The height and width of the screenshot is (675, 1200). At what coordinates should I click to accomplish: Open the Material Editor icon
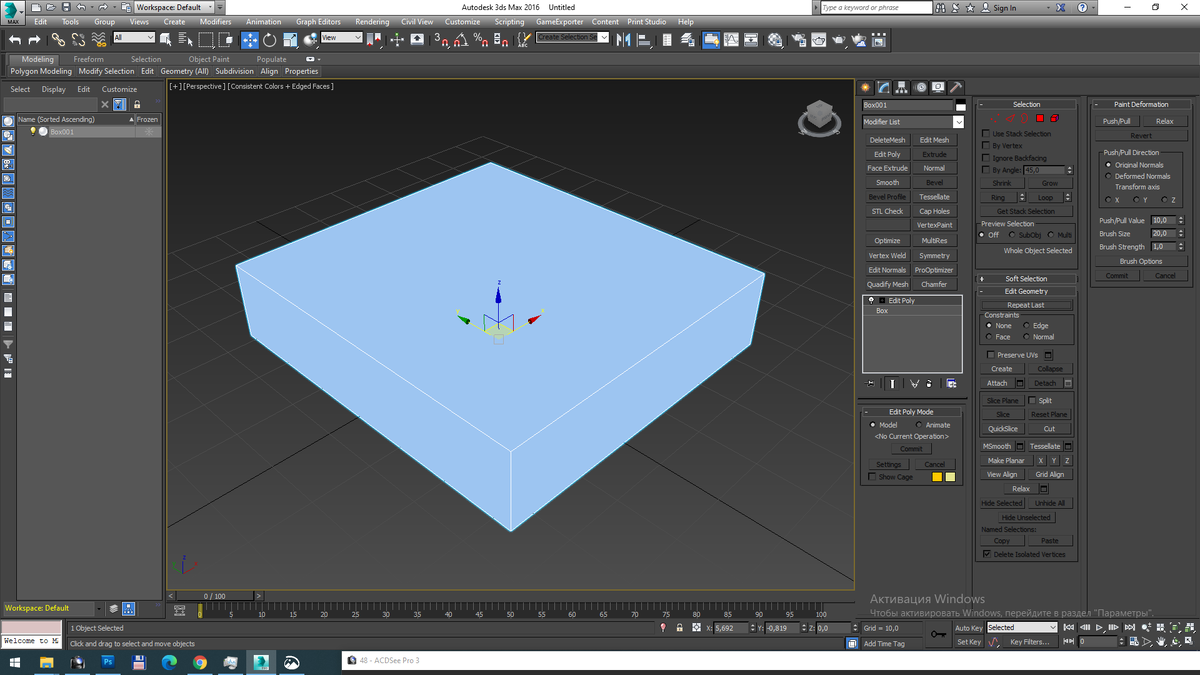[775, 40]
